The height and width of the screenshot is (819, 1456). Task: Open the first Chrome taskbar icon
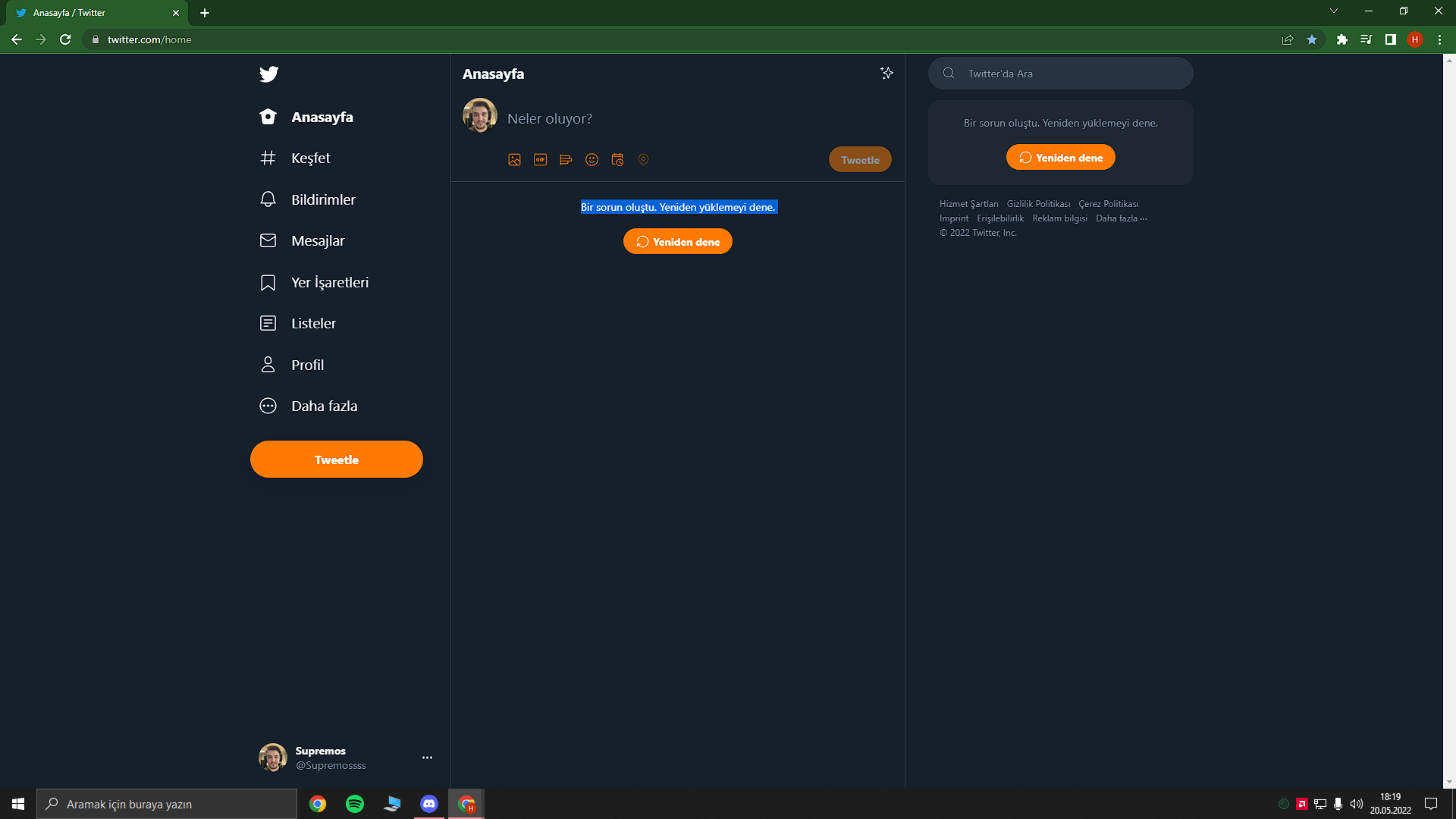(x=318, y=804)
